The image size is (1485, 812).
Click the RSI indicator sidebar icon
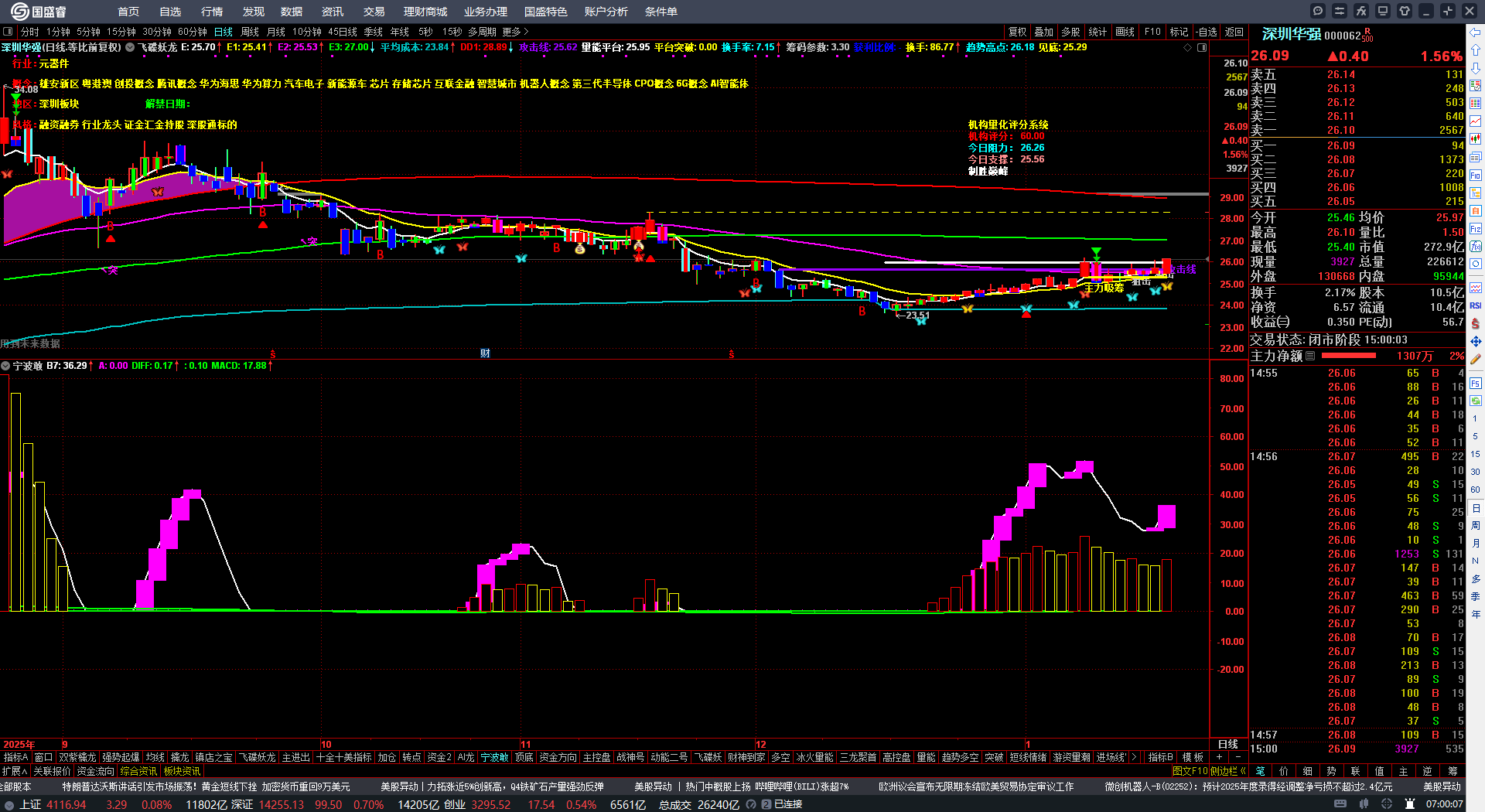click(x=1476, y=305)
